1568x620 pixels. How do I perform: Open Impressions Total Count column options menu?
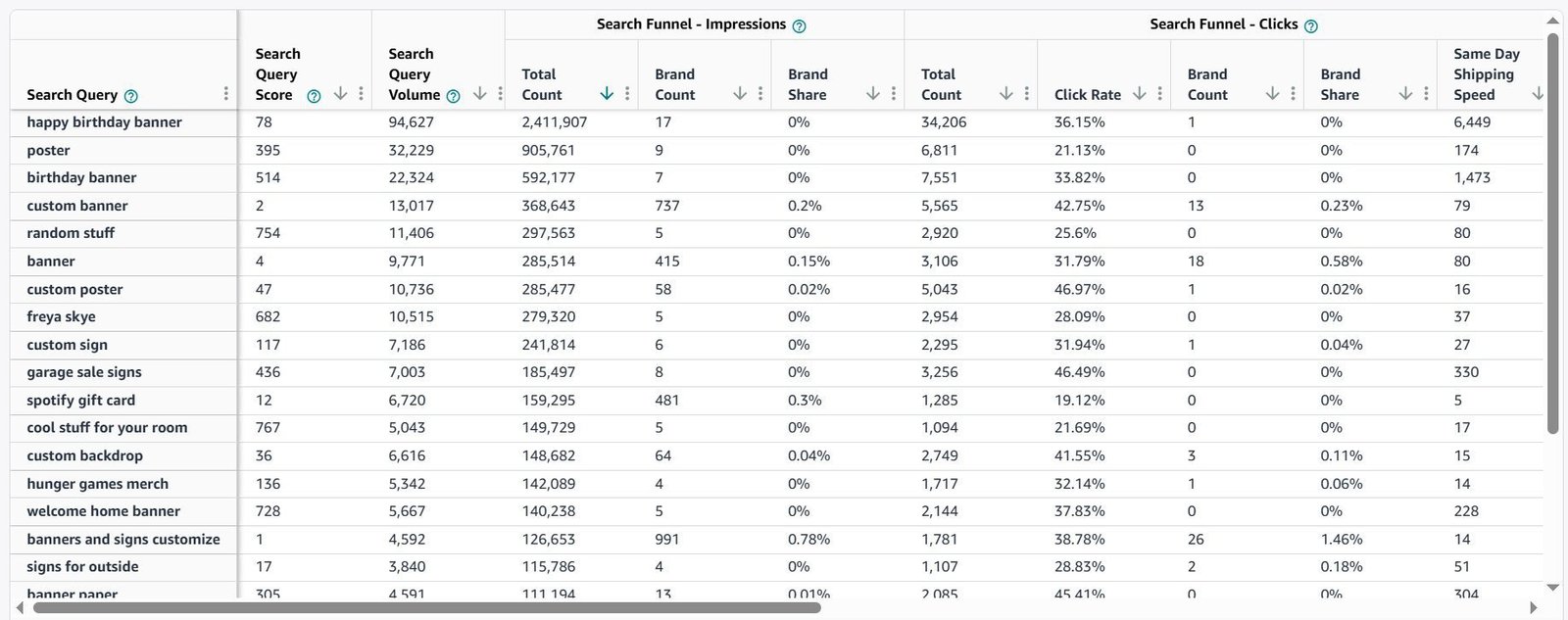[x=627, y=94]
